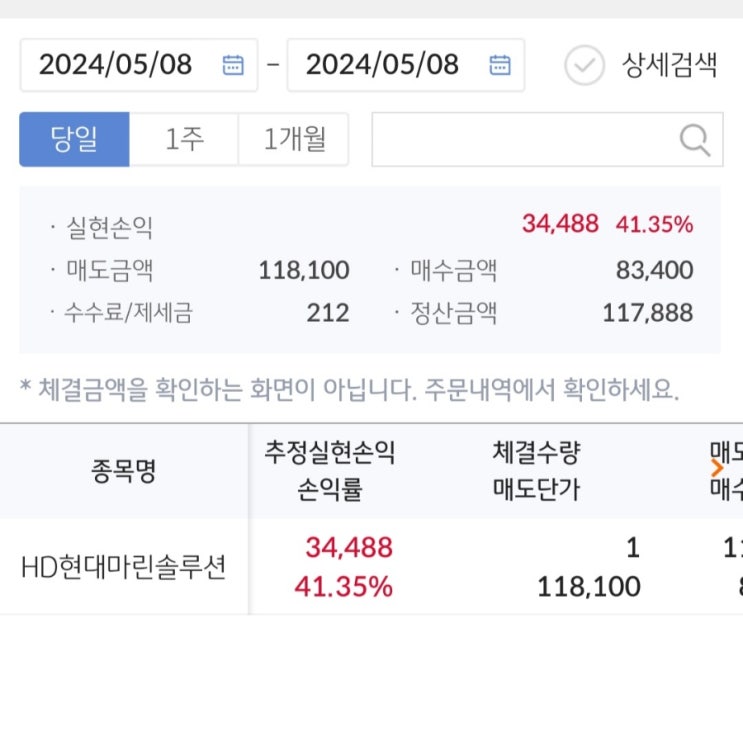Open the end date calendar icon
The width and height of the screenshot is (743, 741).
[500, 66]
